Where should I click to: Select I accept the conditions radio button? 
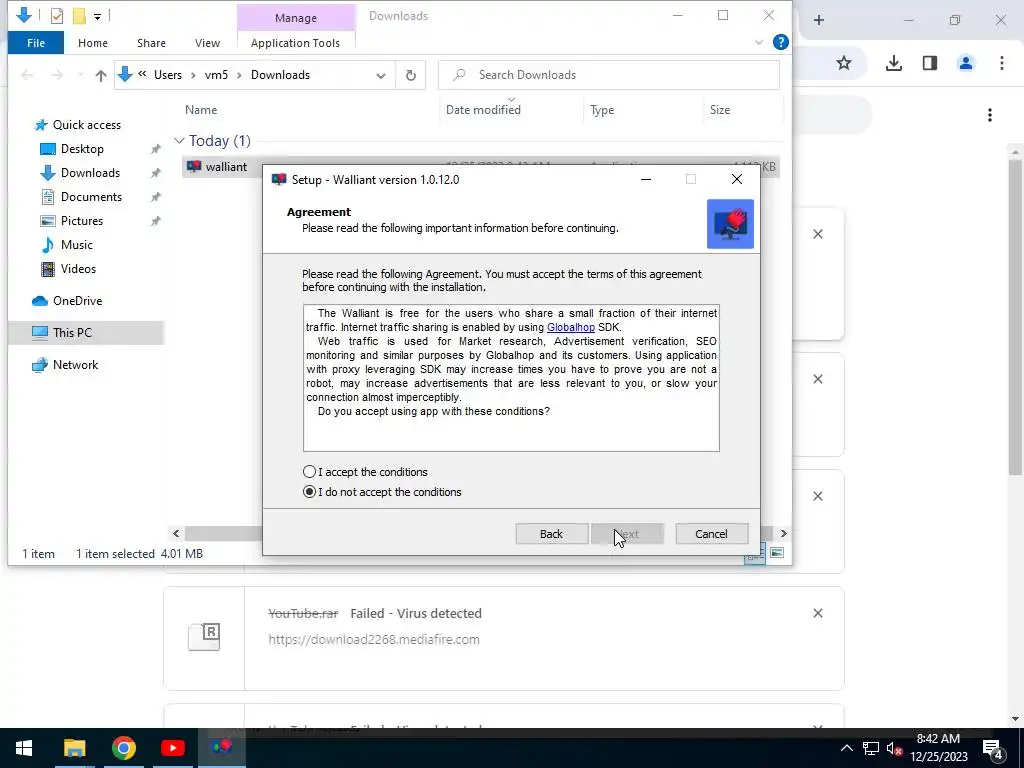[310, 472]
